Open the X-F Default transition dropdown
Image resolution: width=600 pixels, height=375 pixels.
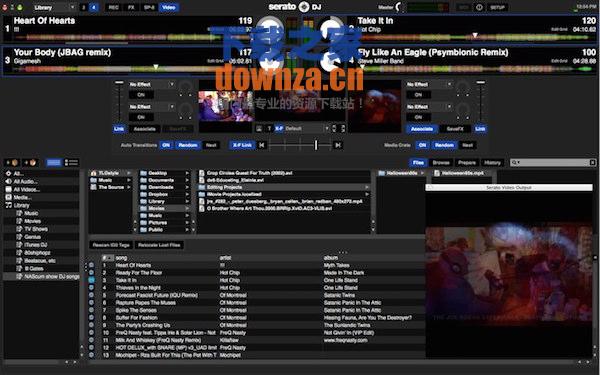[307, 129]
